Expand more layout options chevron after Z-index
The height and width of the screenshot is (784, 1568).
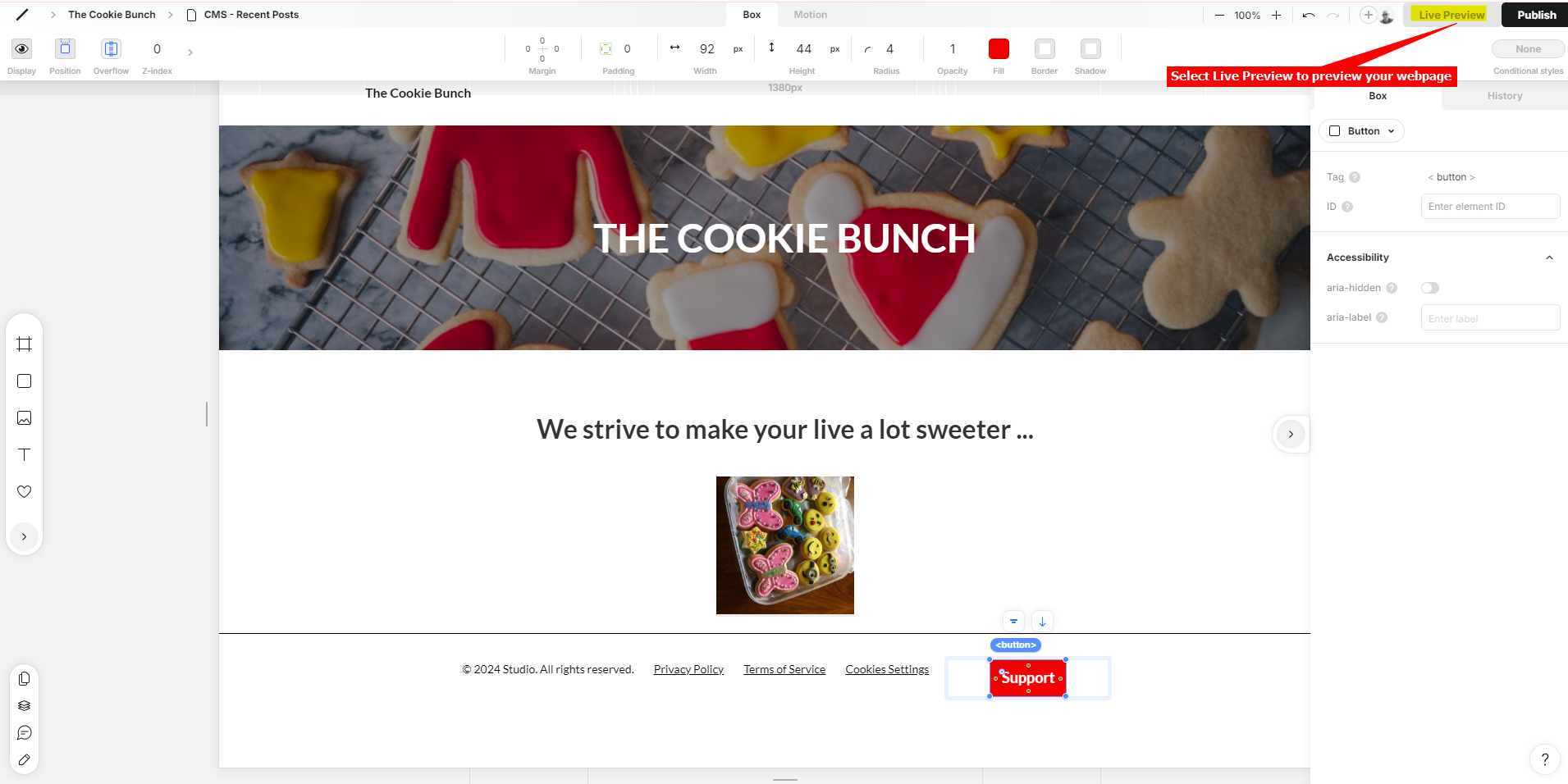(190, 52)
